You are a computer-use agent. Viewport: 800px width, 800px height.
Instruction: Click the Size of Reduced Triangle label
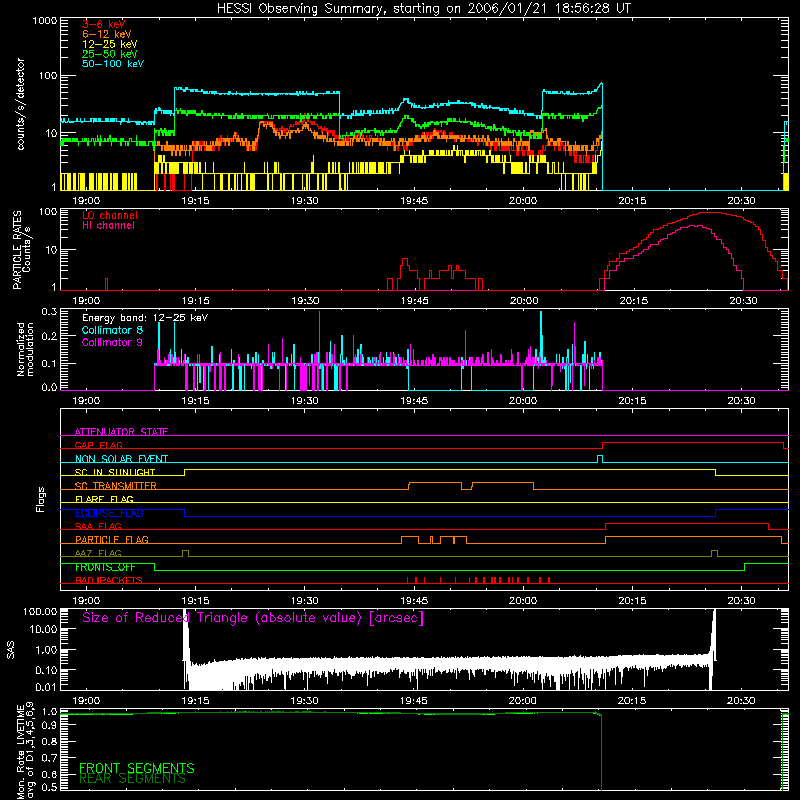tap(253, 618)
